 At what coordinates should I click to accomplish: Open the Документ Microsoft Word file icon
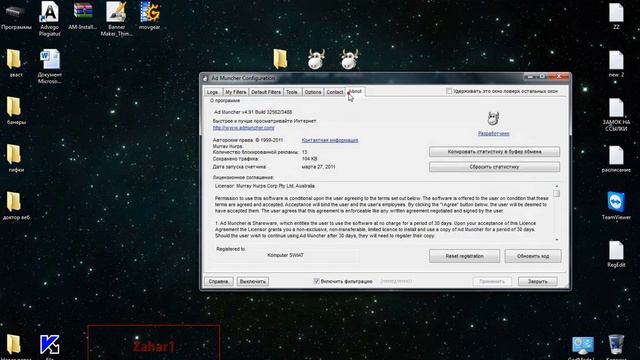point(49,66)
